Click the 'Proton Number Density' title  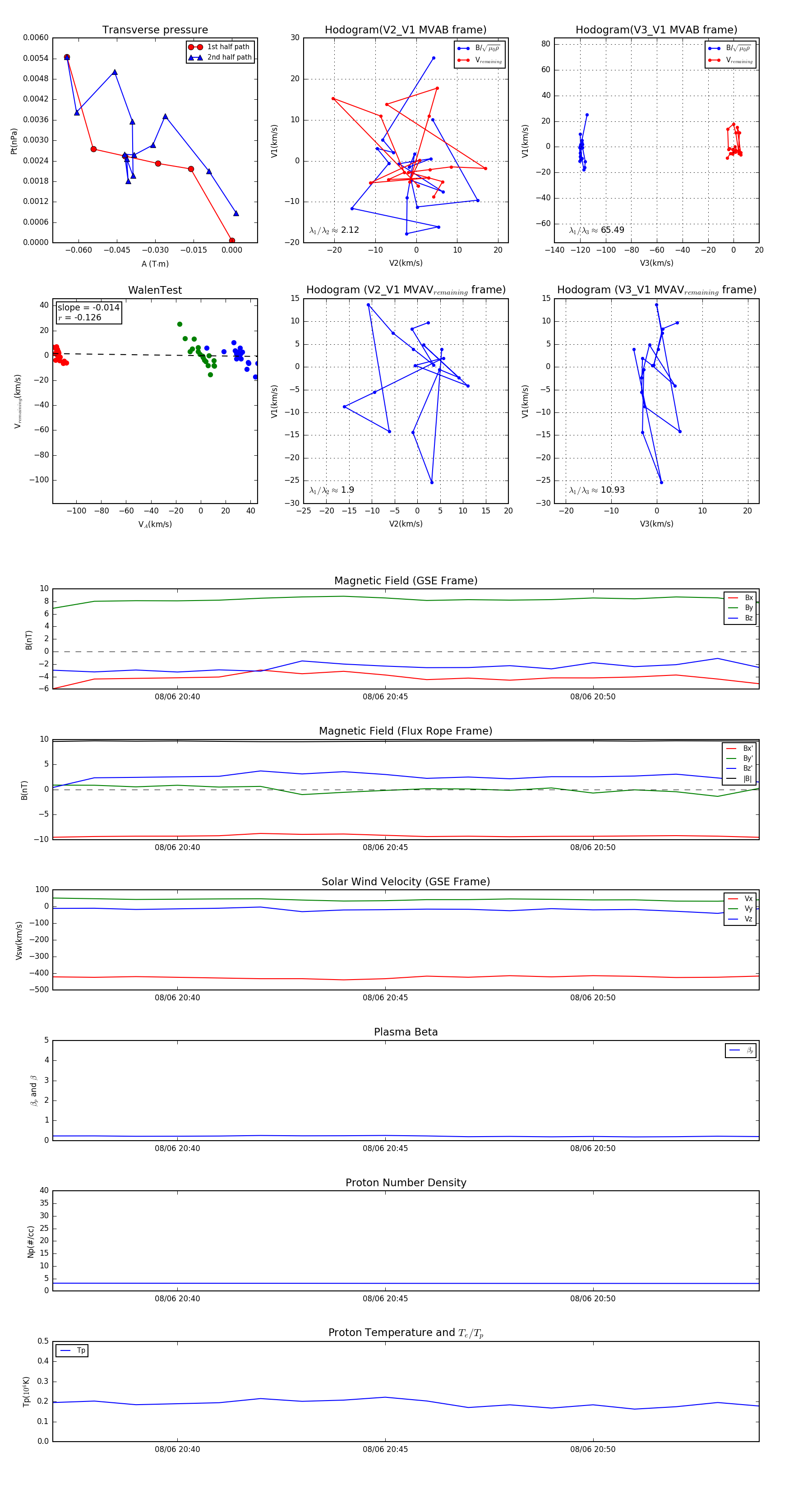(406, 1182)
